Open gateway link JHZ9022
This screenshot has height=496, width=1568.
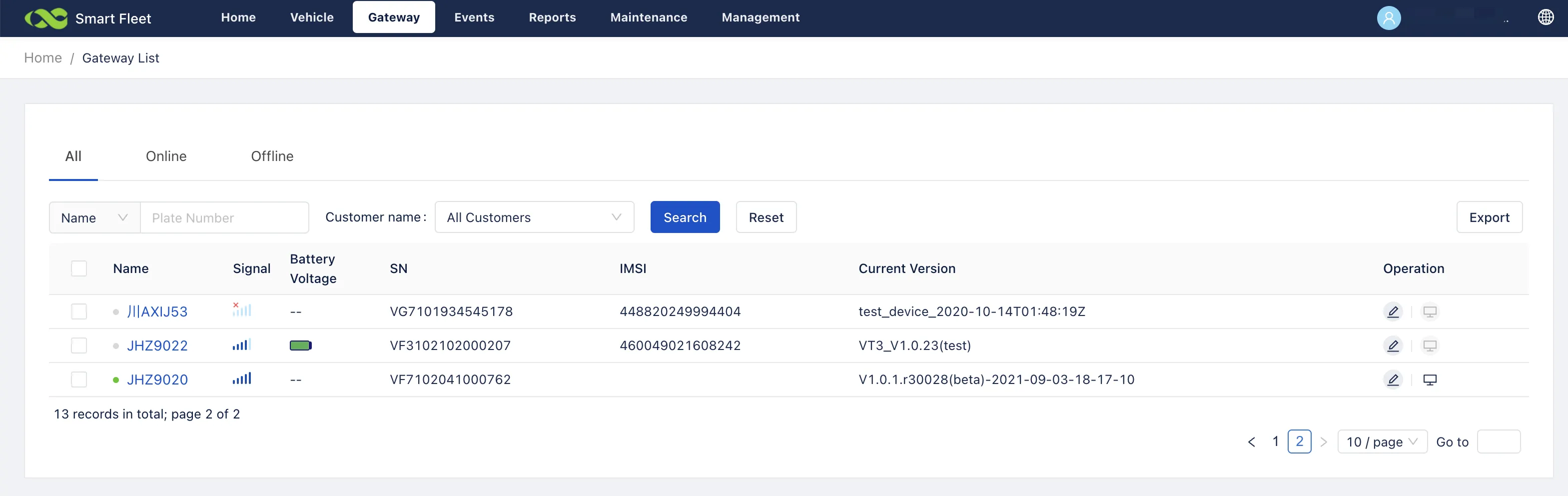(157, 346)
